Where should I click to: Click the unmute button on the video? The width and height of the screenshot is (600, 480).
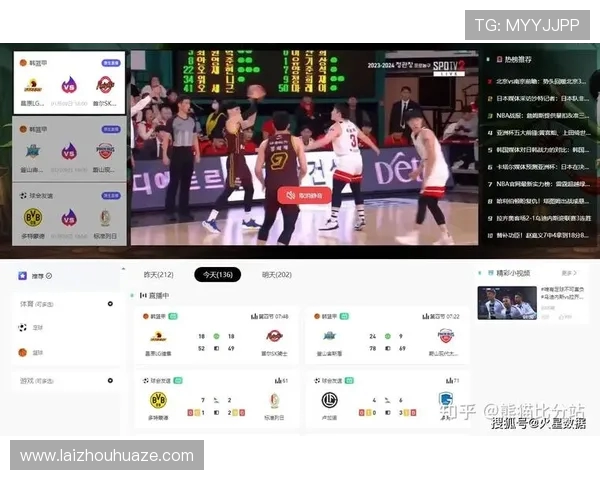(x=304, y=196)
